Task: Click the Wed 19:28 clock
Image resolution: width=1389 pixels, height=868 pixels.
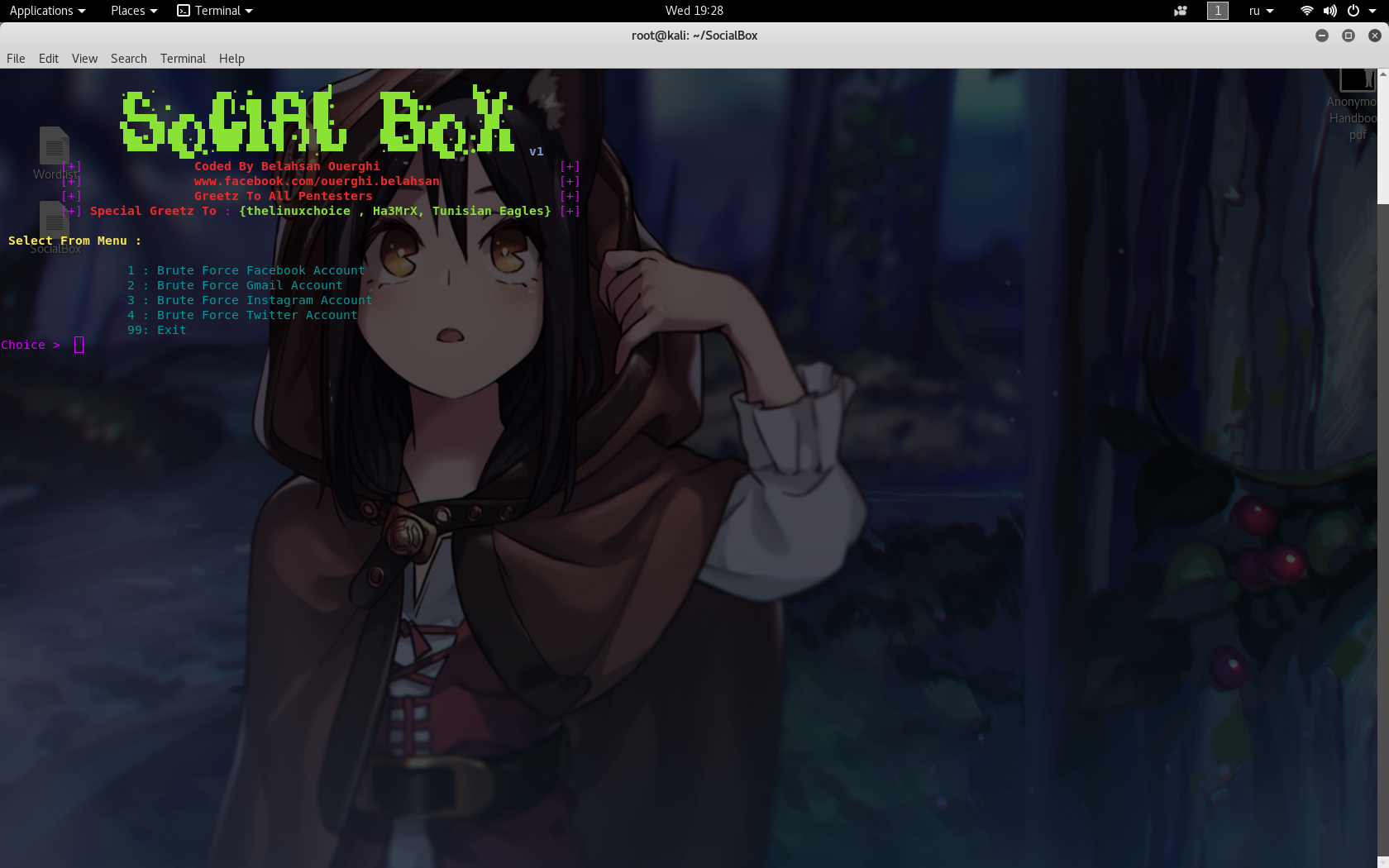Action: pyautogui.click(x=694, y=11)
